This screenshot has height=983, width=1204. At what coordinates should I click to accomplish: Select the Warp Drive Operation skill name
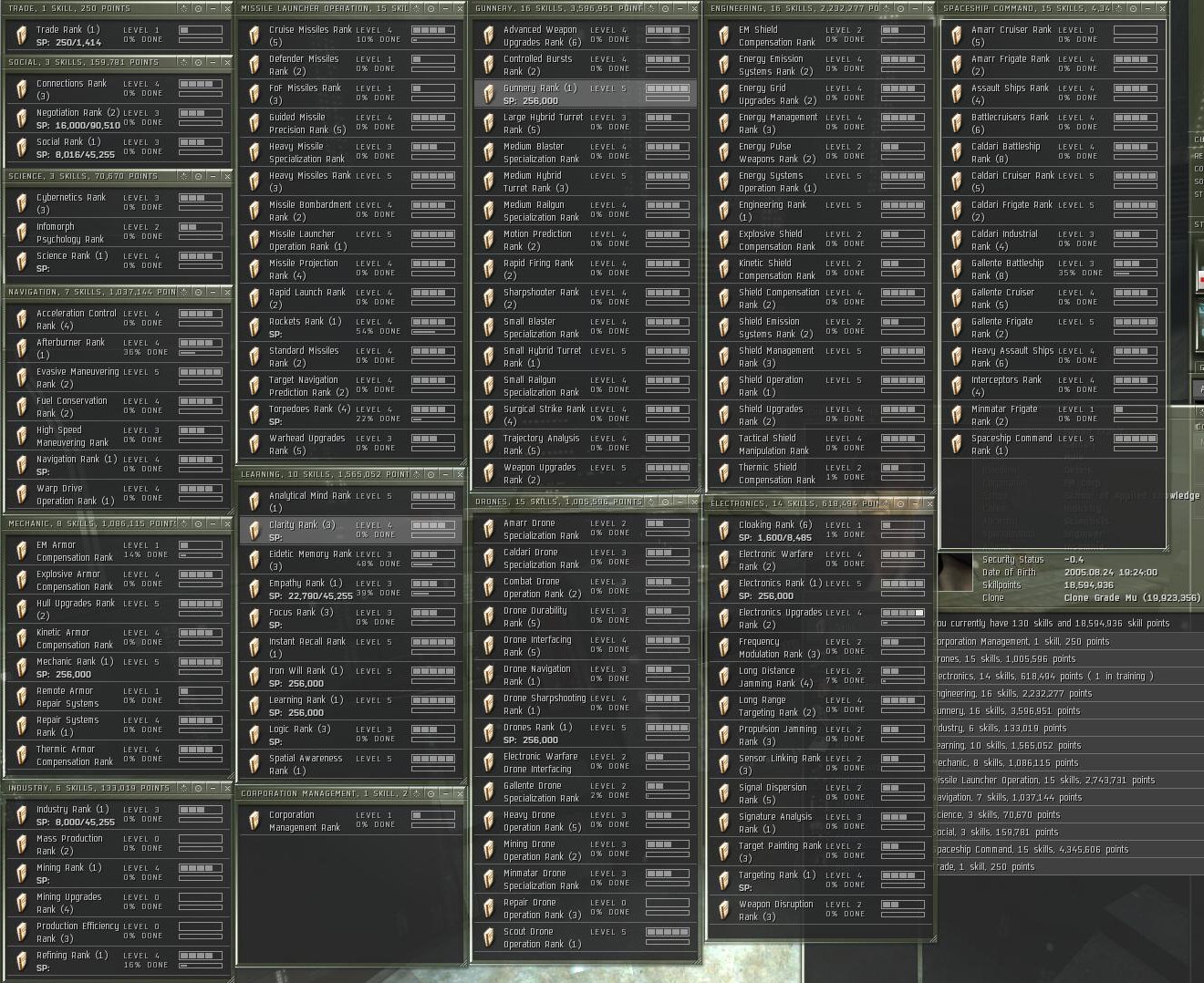pos(75,494)
